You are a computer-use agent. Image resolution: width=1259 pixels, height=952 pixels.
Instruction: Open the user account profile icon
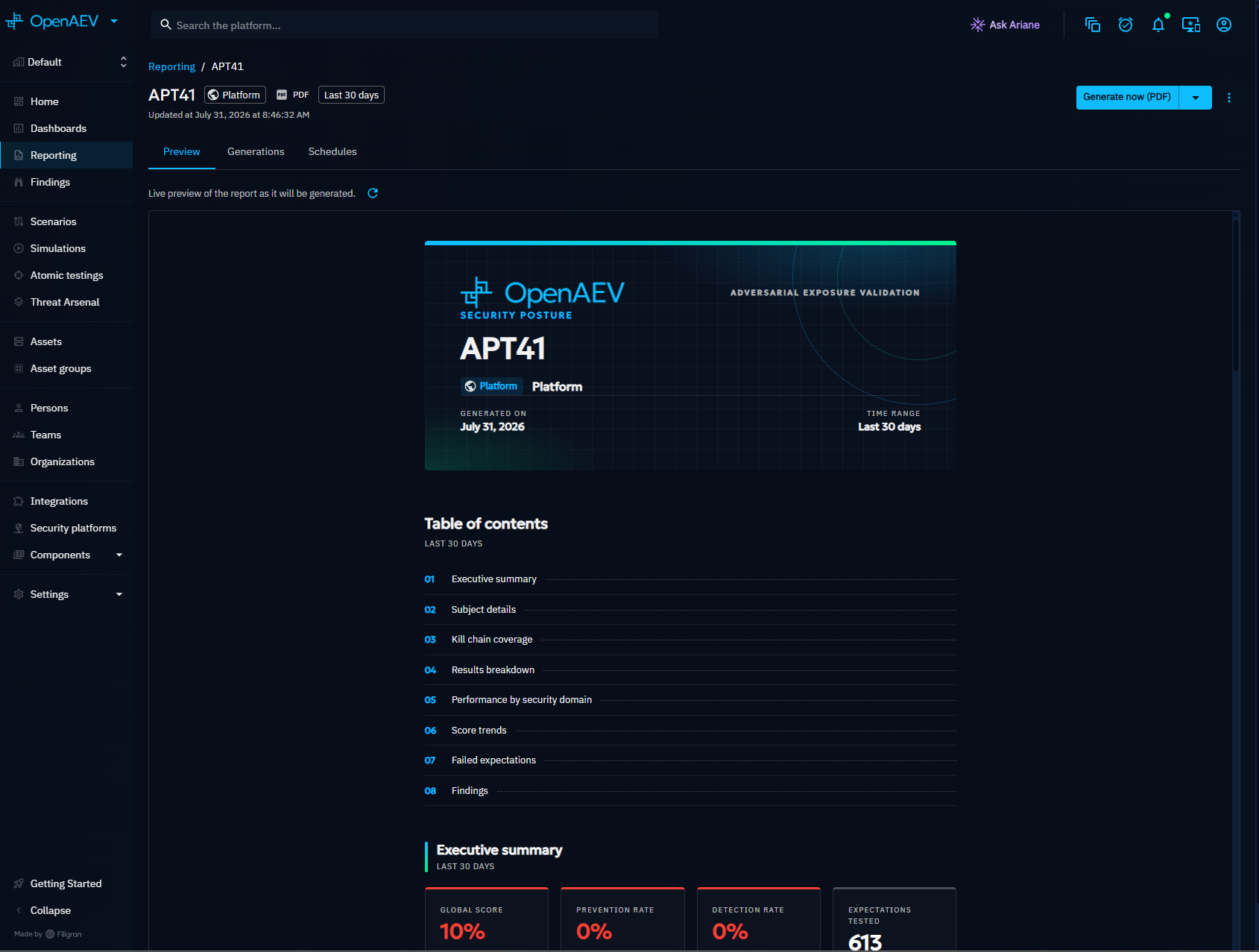pos(1224,25)
